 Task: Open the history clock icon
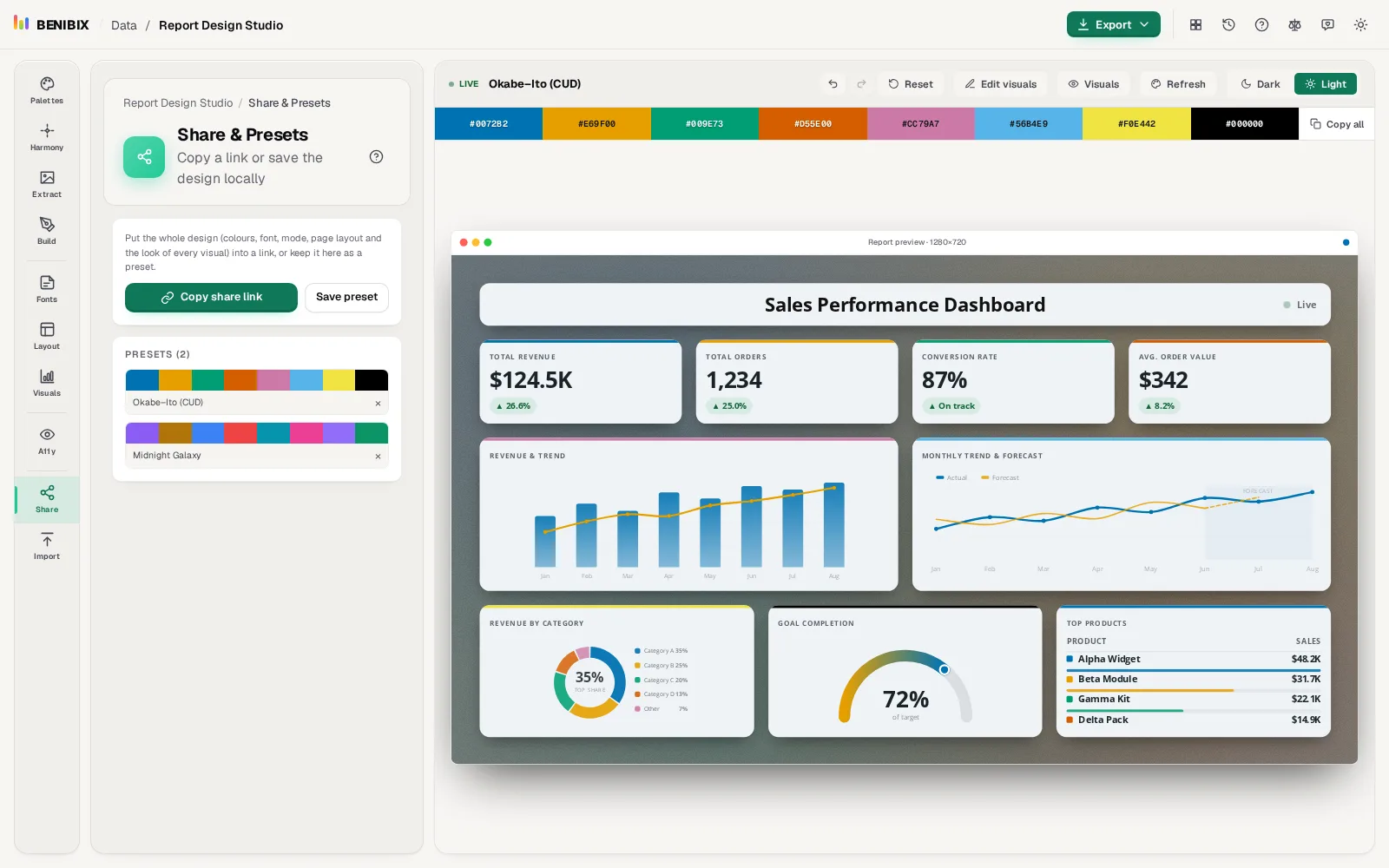click(x=1228, y=25)
